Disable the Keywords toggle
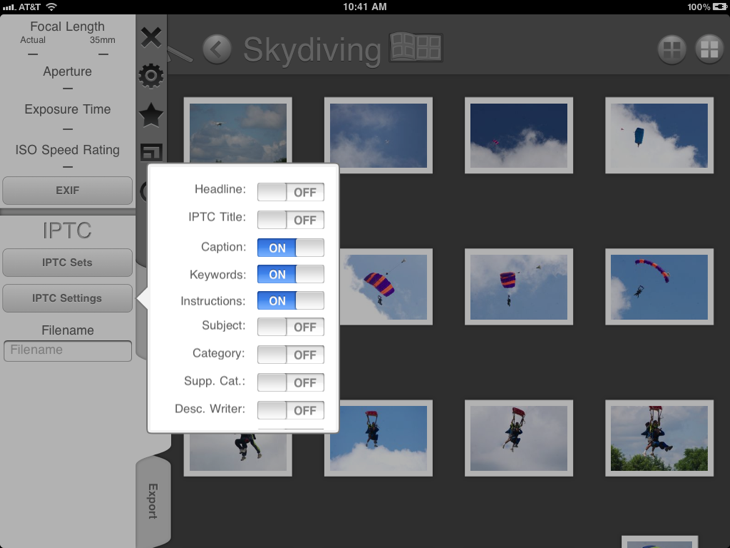Viewport: 730px width, 548px height. [290, 274]
